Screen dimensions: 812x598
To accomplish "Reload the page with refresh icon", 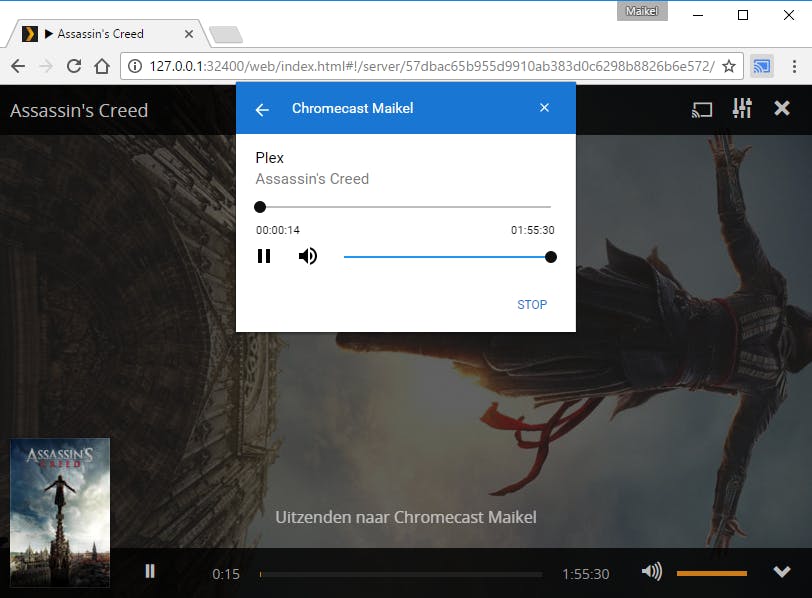I will click(74, 66).
